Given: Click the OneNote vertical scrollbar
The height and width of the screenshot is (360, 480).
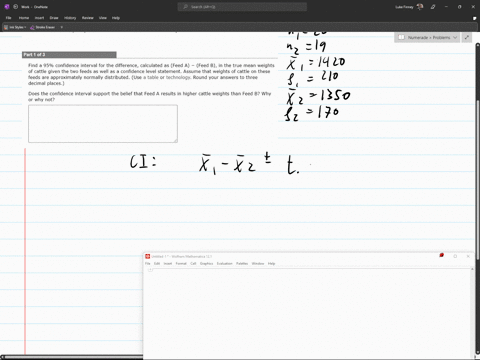Looking at the screenshot, I should 477,180.
